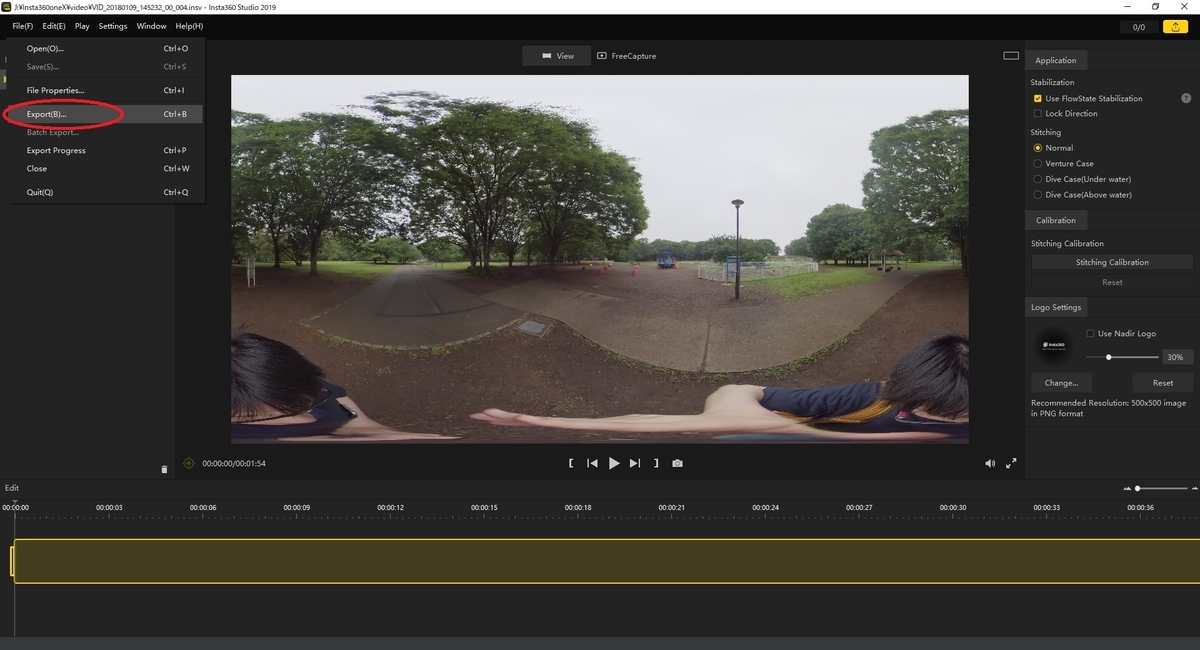Screen dimensions: 1200x650
Task: Open the Edit(E) menu
Action: [54, 26]
